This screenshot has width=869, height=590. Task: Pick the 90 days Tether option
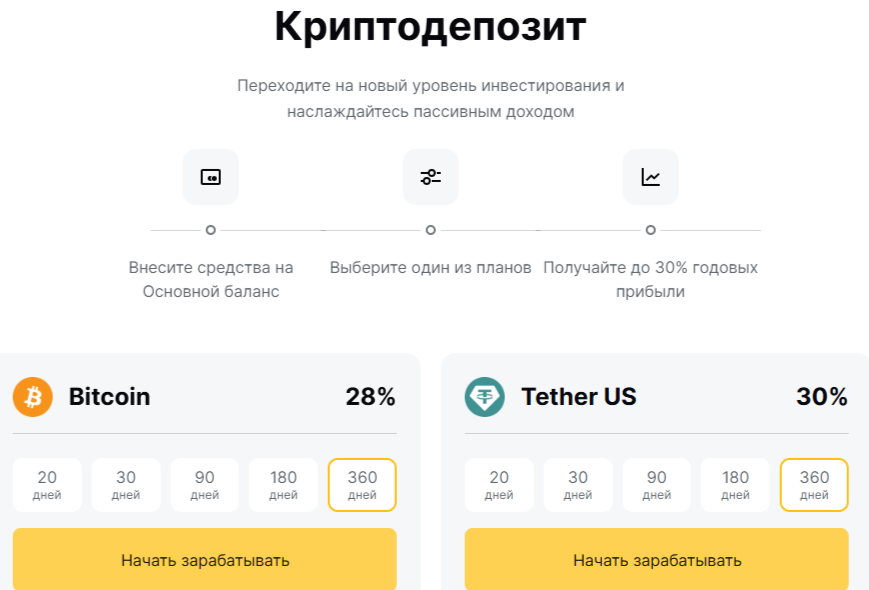click(657, 485)
